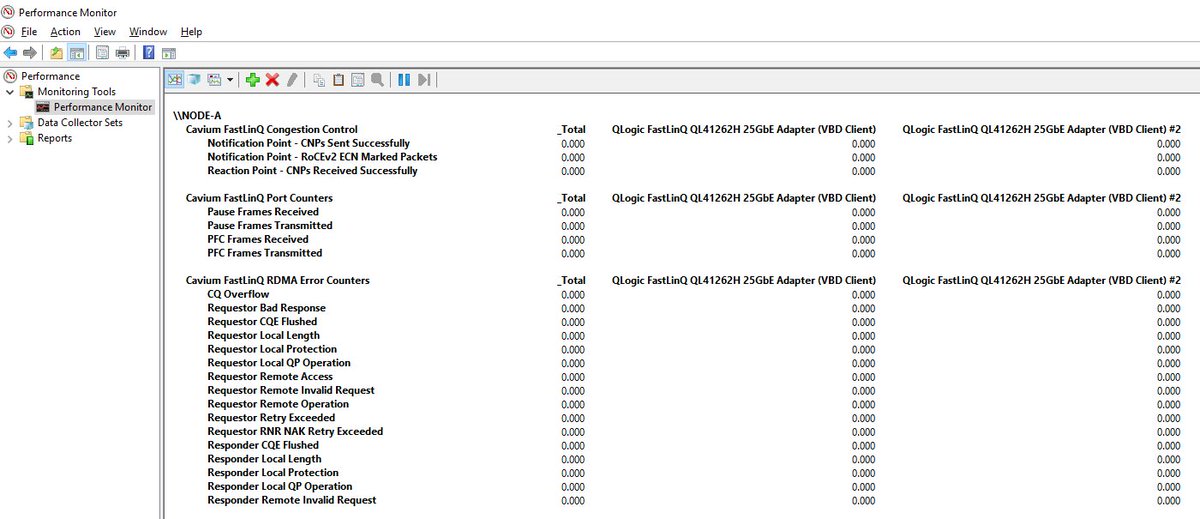Click the \\NODE-A computer heading
Image resolution: width=1200 pixels, height=519 pixels.
(197, 116)
